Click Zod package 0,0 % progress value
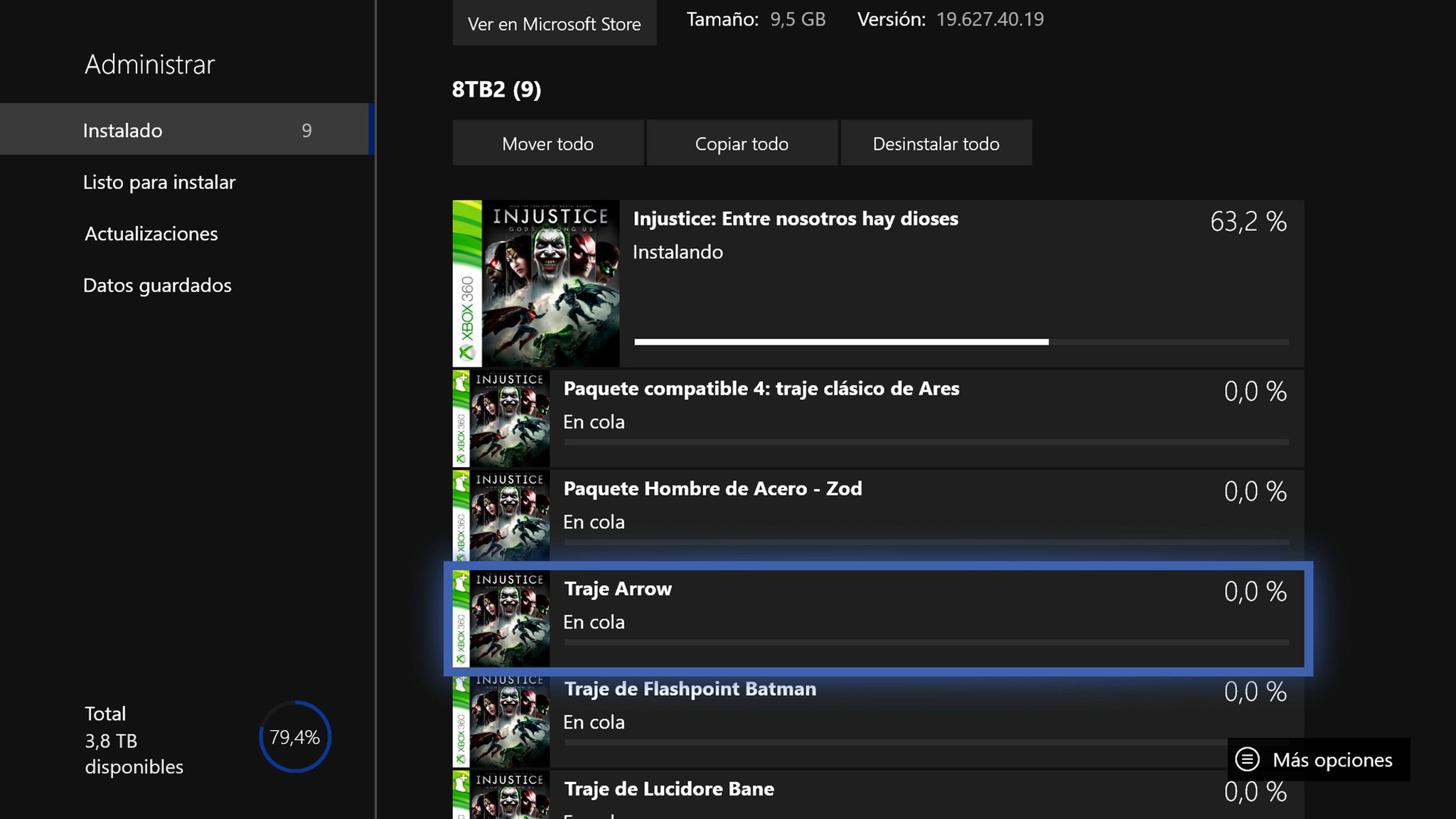1456x819 pixels. pyautogui.click(x=1255, y=491)
